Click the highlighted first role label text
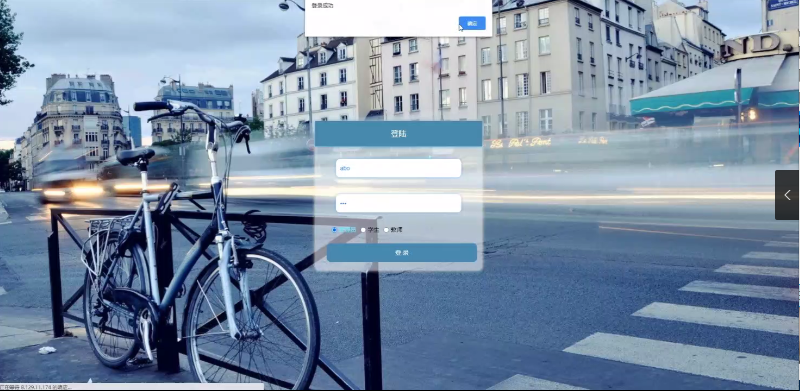800x391 pixels. tap(347, 230)
